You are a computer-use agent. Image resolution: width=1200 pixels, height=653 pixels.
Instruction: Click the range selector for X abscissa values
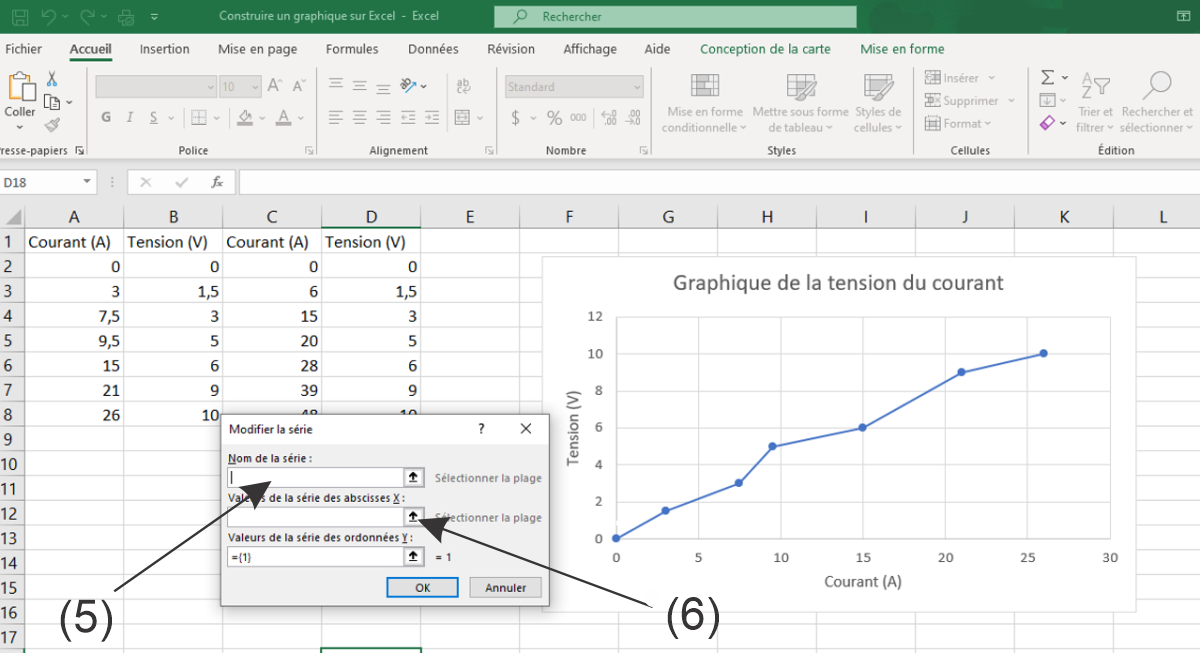[x=412, y=517]
